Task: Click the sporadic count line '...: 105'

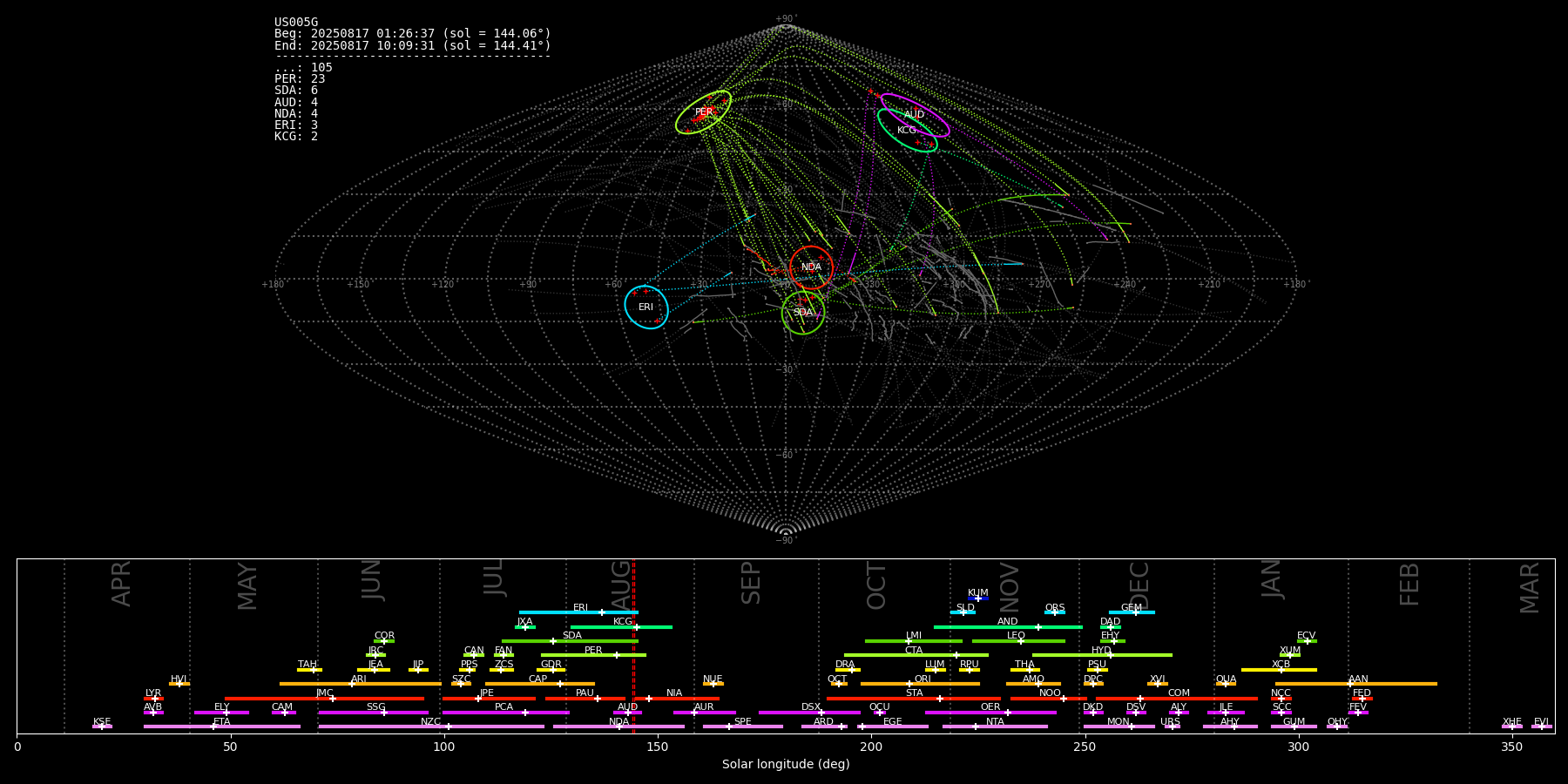Action: pos(303,68)
